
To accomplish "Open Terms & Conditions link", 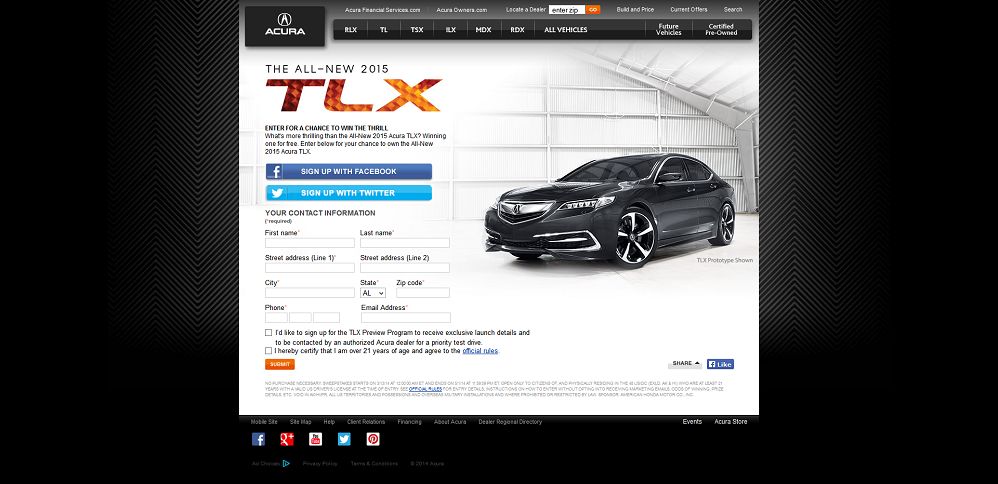I will [x=374, y=464].
